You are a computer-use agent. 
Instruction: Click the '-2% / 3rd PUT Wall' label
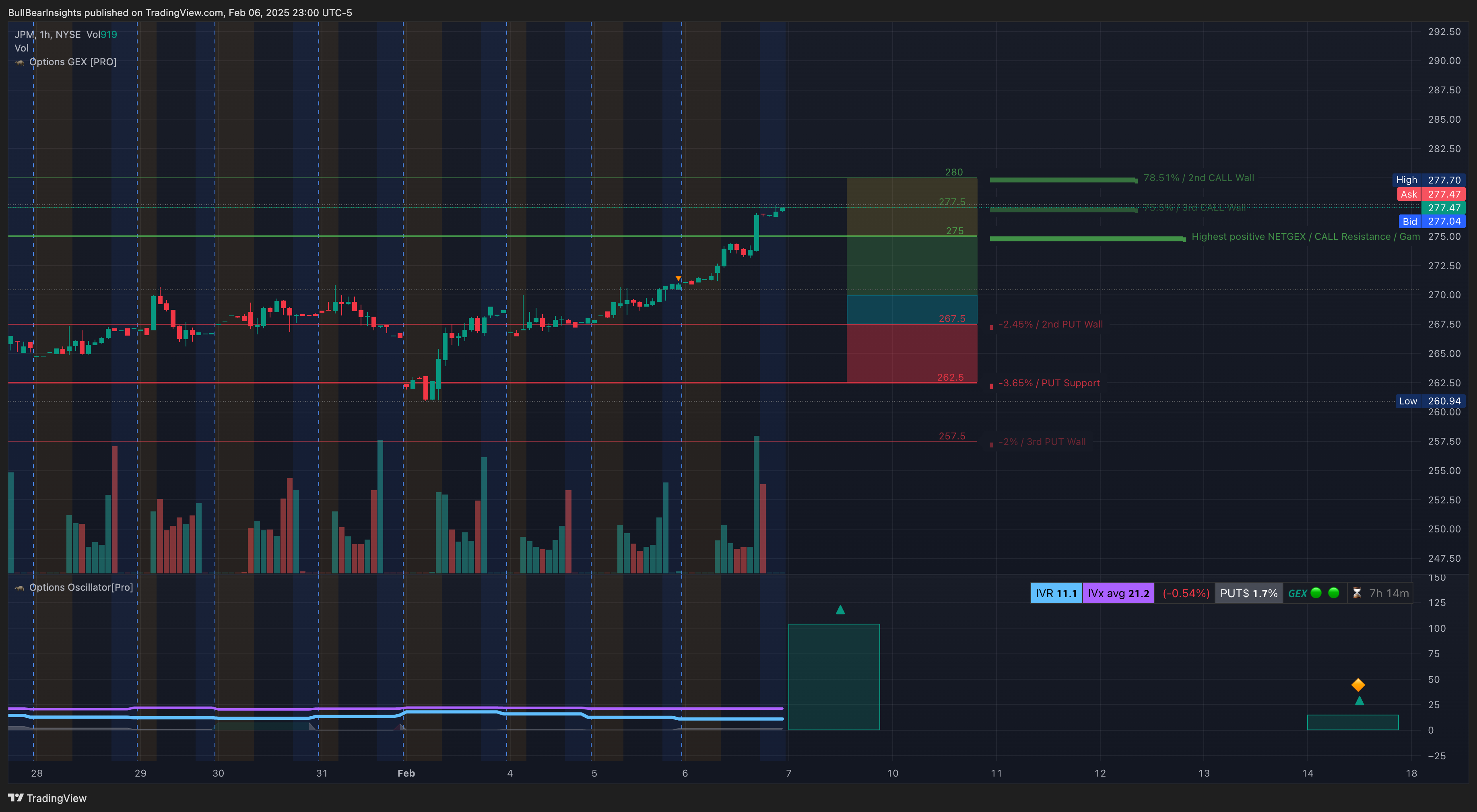1042,441
